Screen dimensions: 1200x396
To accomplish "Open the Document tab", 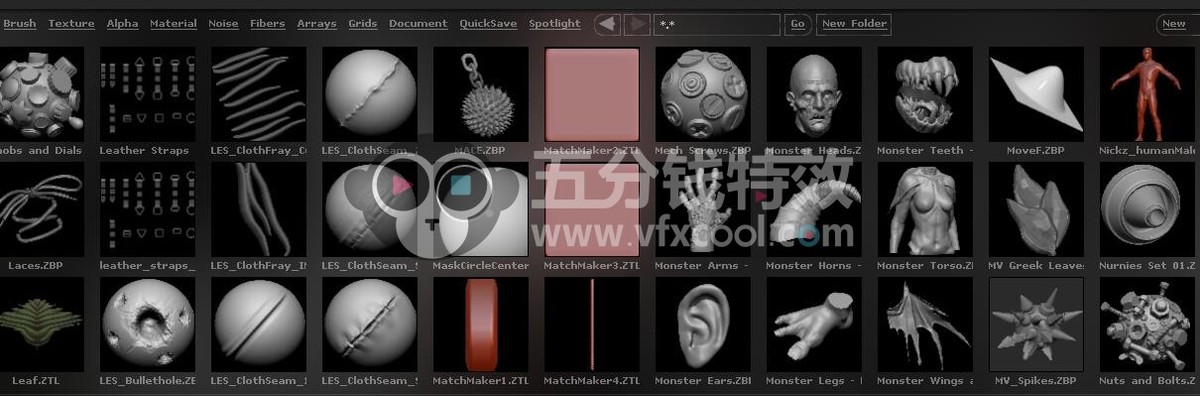I will 418,23.
